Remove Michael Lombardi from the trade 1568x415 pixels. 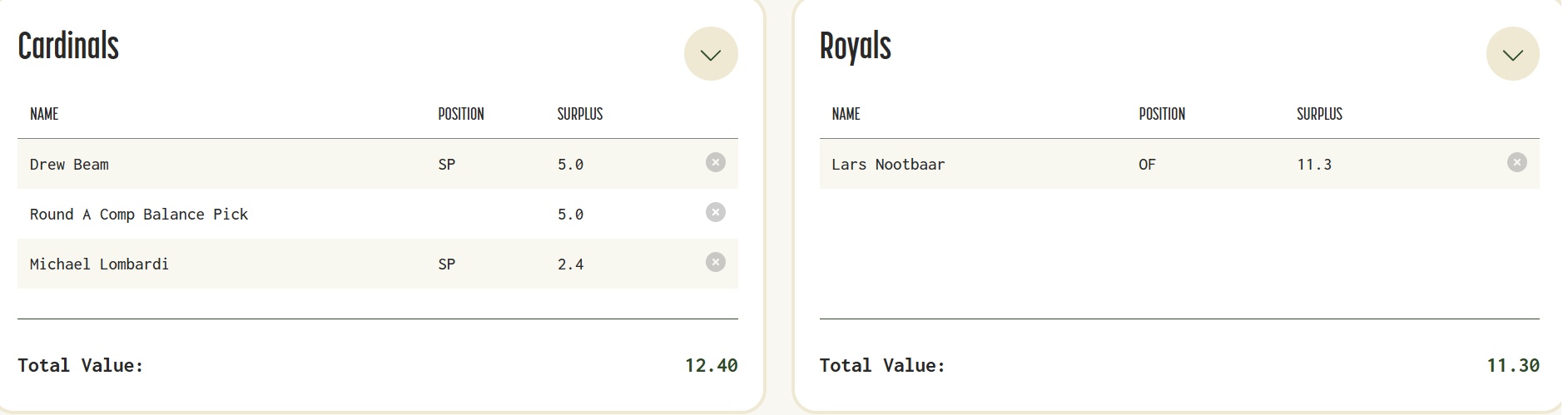point(715,263)
